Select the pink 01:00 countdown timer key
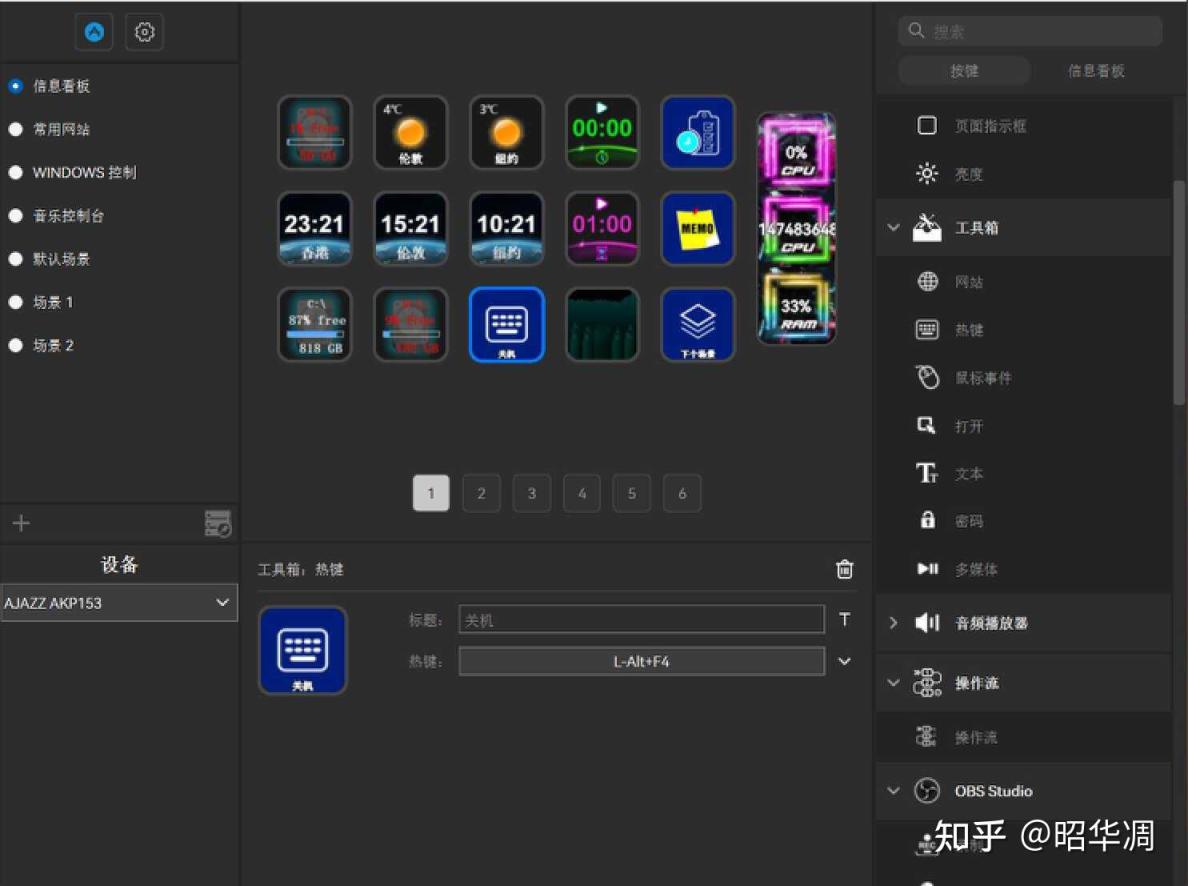 (x=602, y=229)
